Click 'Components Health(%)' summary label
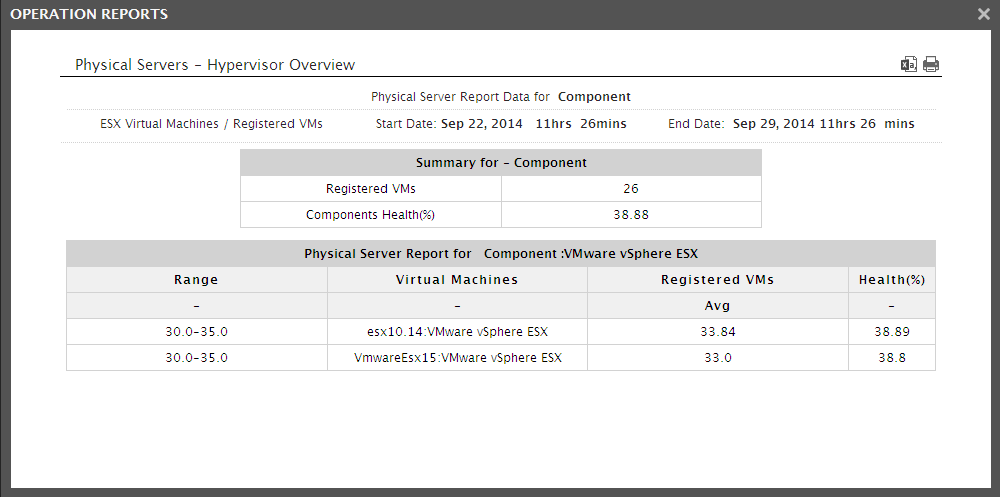This screenshot has height=497, width=1000. (x=370, y=215)
